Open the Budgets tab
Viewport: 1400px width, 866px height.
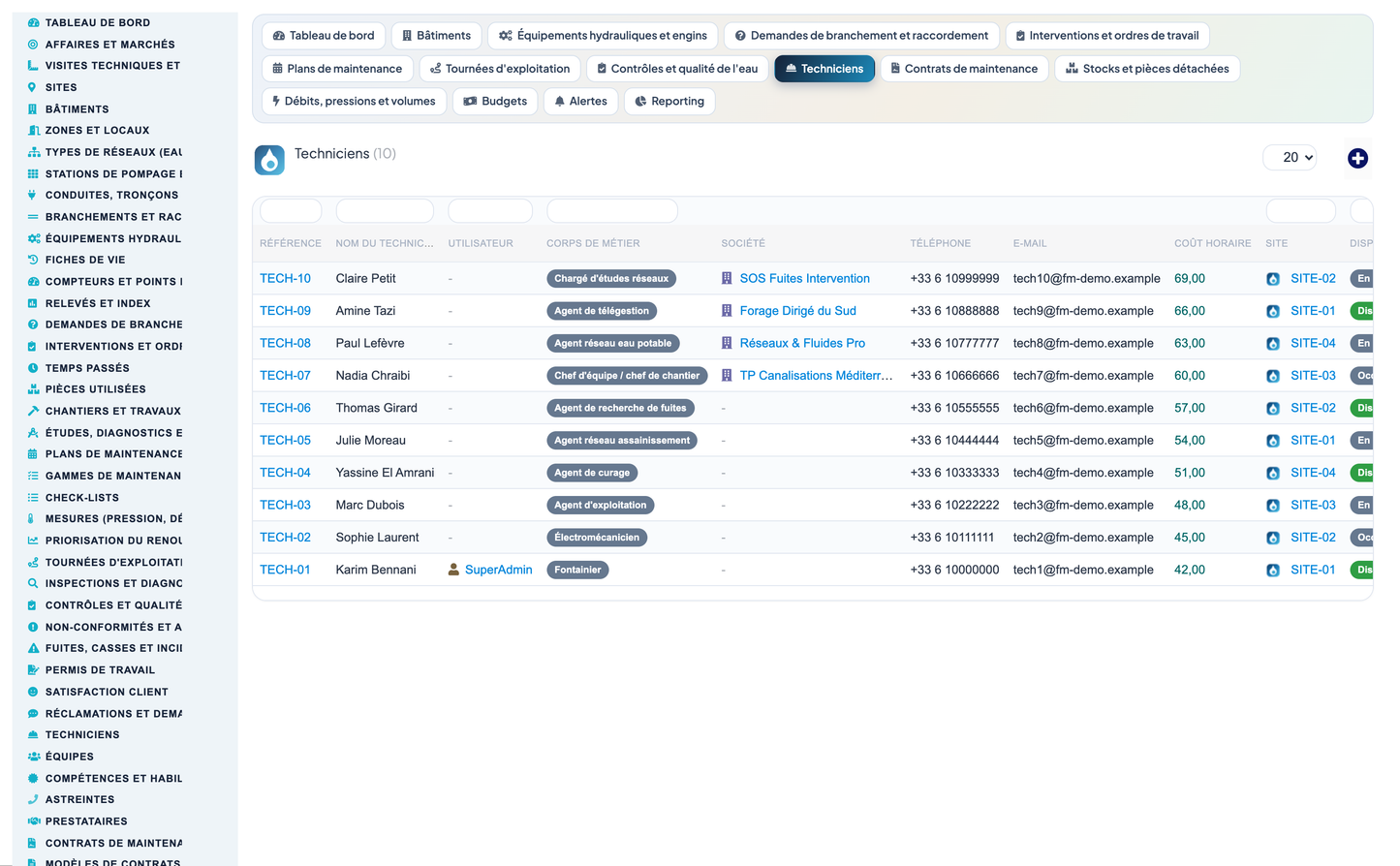pyautogui.click(x=495, y=102)
